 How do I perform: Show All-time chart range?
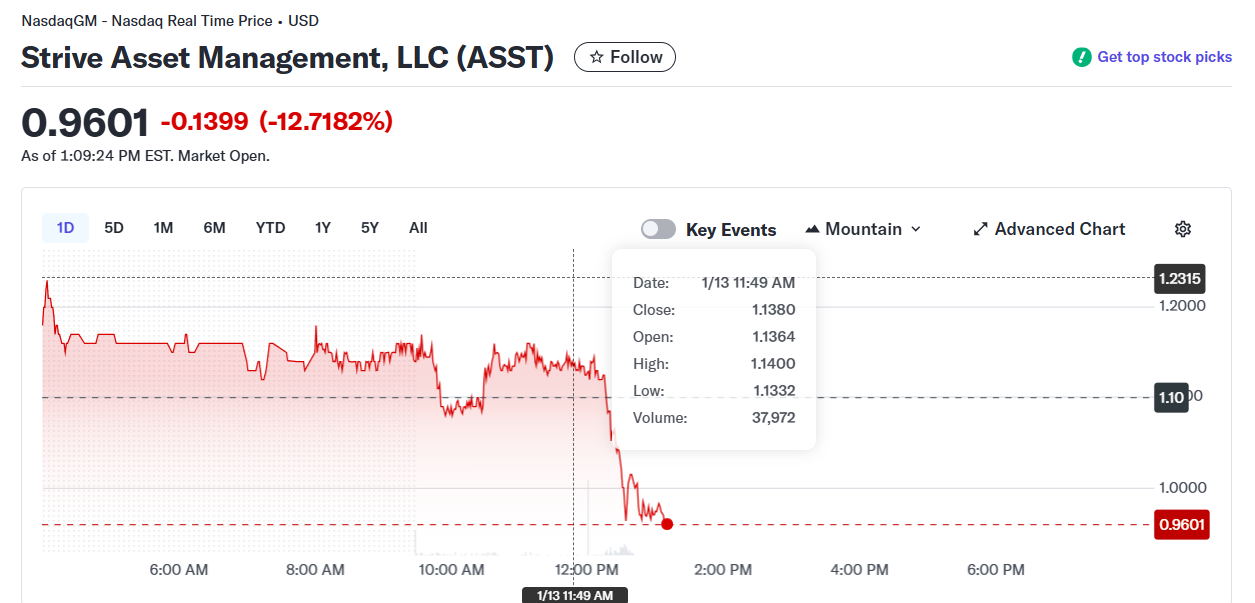point(418,228)
